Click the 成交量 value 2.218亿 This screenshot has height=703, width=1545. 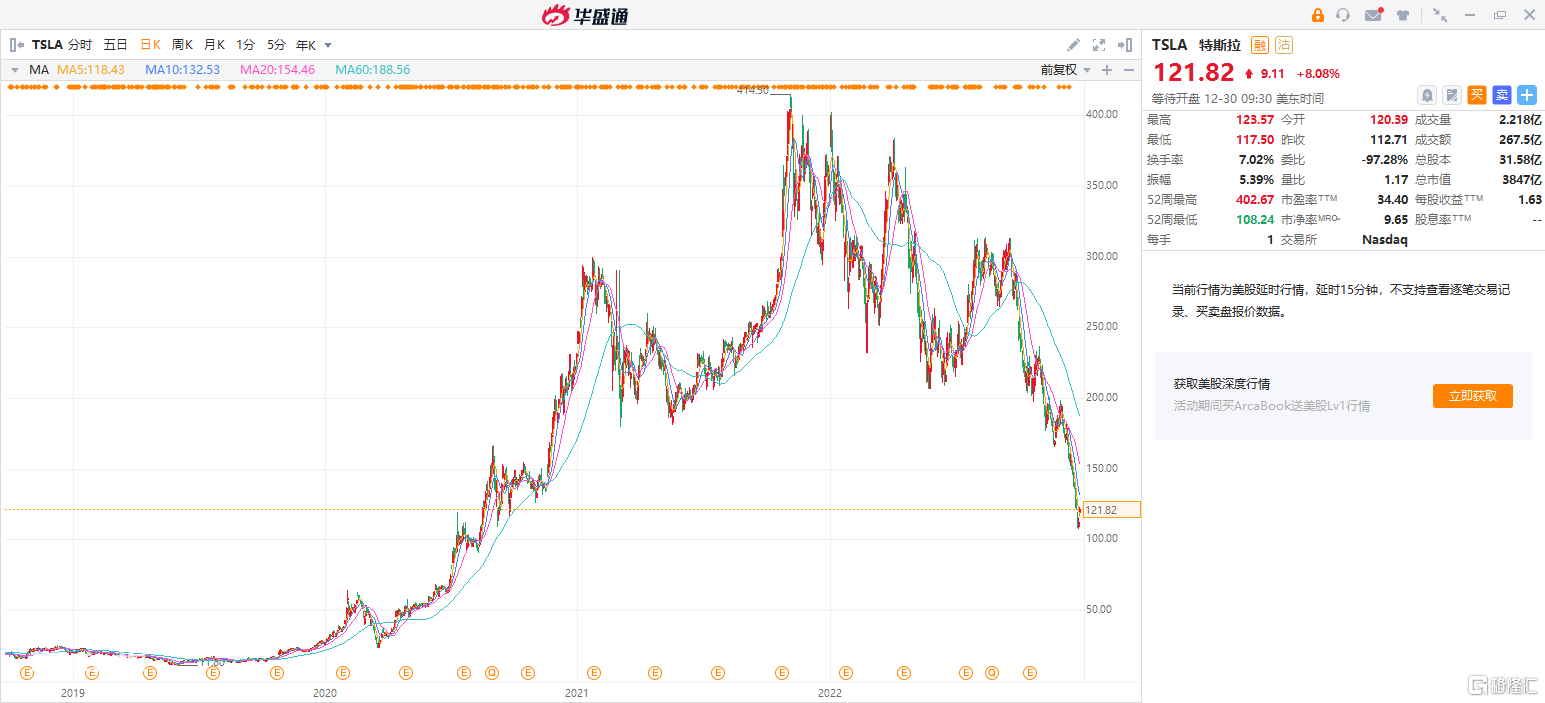tap(1521, 120)
